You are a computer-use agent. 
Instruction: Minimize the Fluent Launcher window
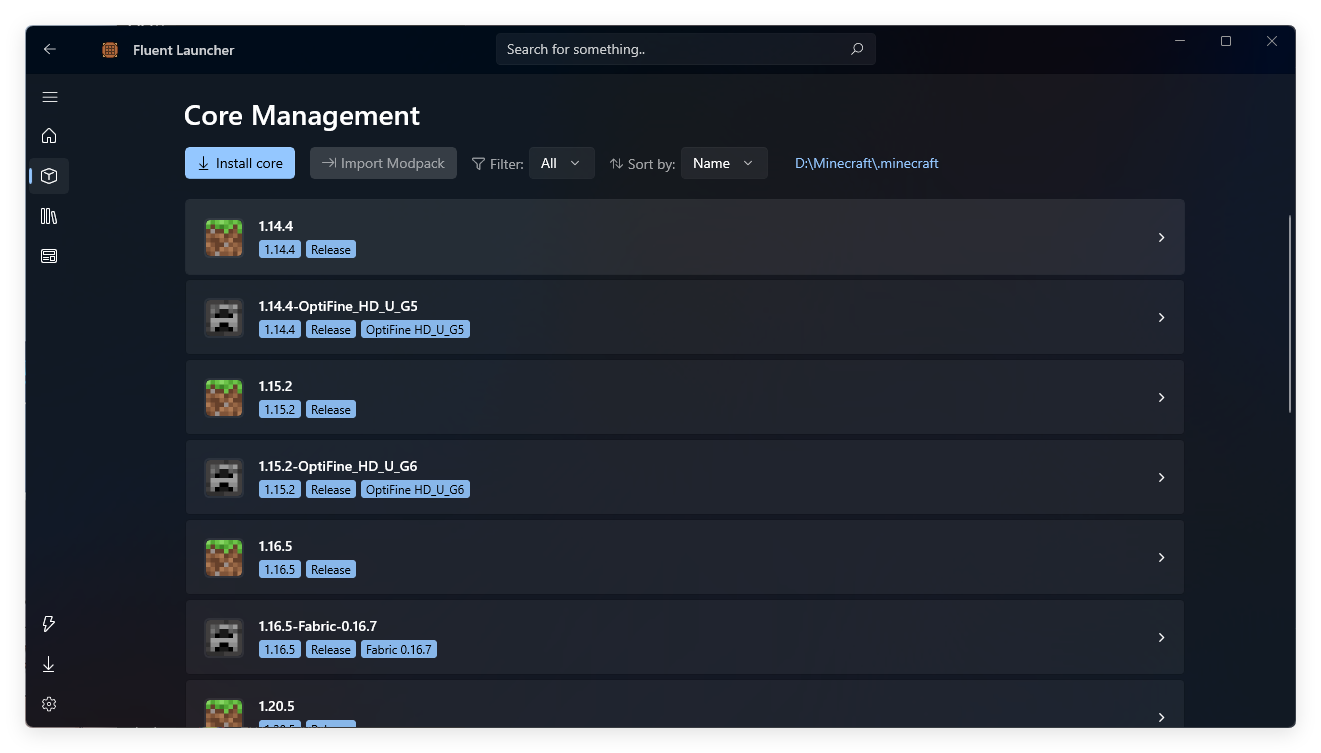click(x=1180, y=41)
